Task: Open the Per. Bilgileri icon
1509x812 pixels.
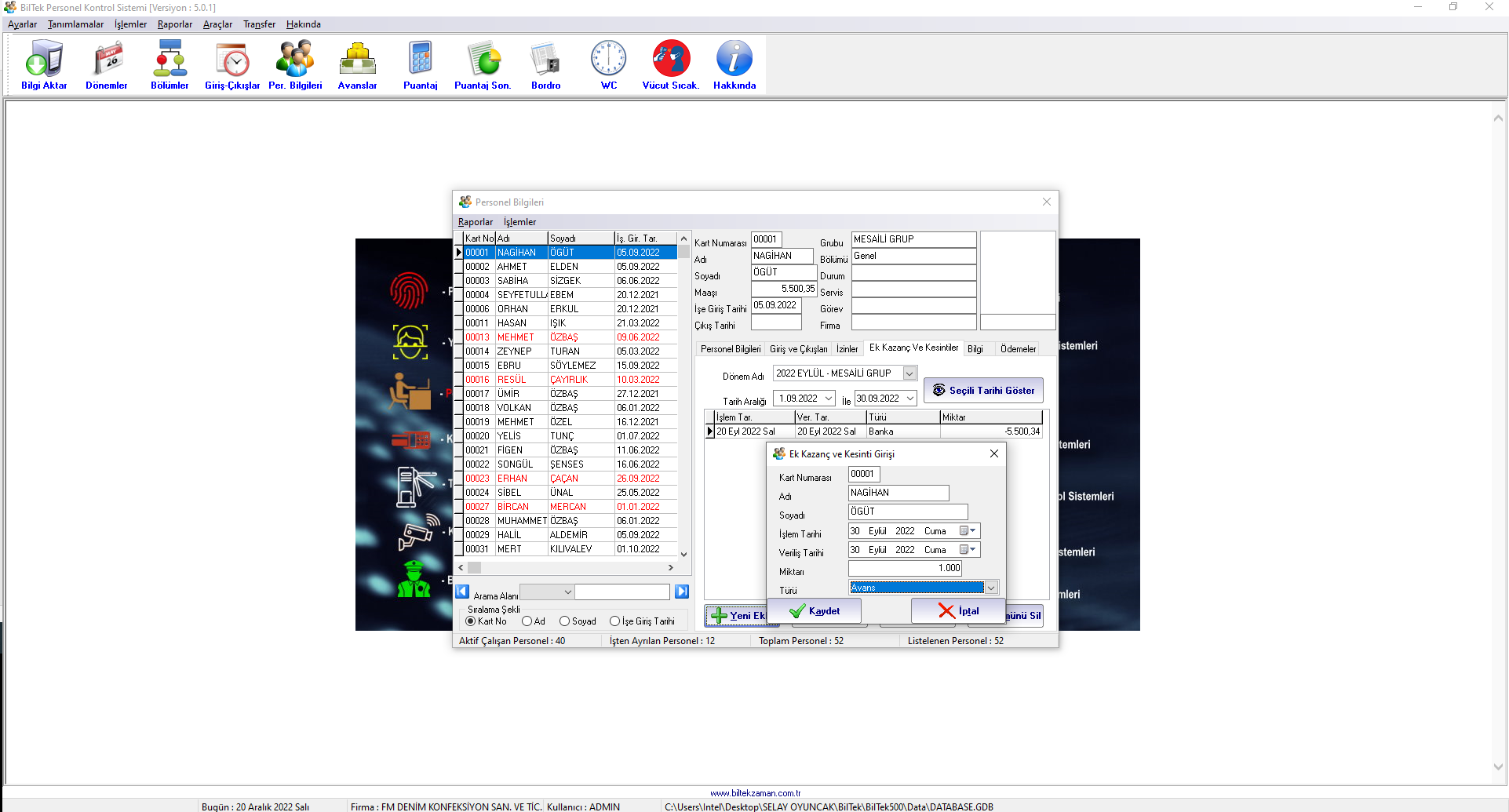Action: click(295, 65)
